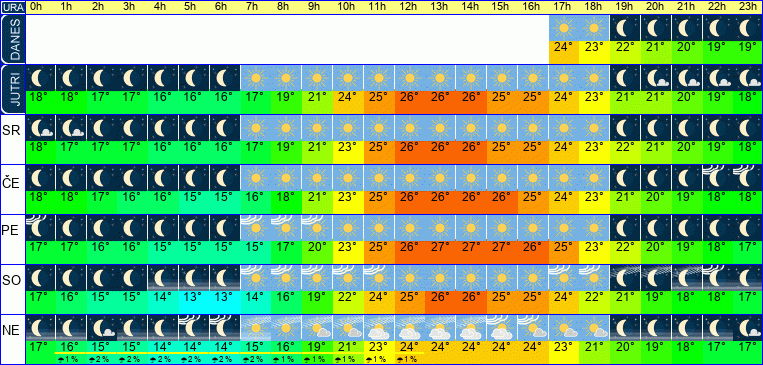
Task: Open the hazy sun icon for NE at 7h
Action: (x=256, y=328)
